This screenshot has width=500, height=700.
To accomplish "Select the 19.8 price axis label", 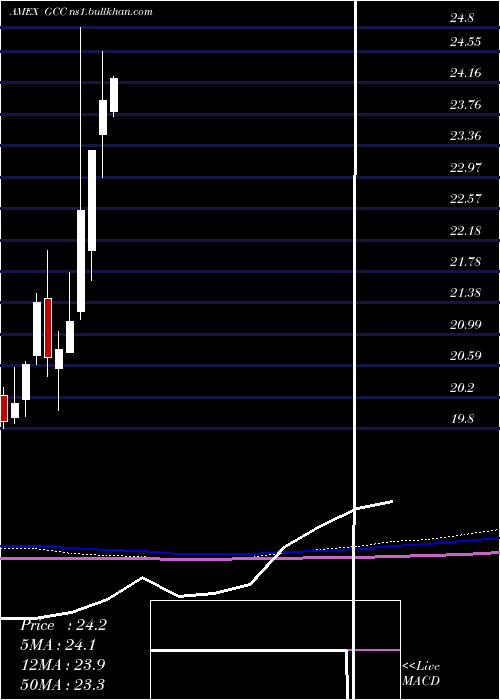I will [x=462, y=419].
